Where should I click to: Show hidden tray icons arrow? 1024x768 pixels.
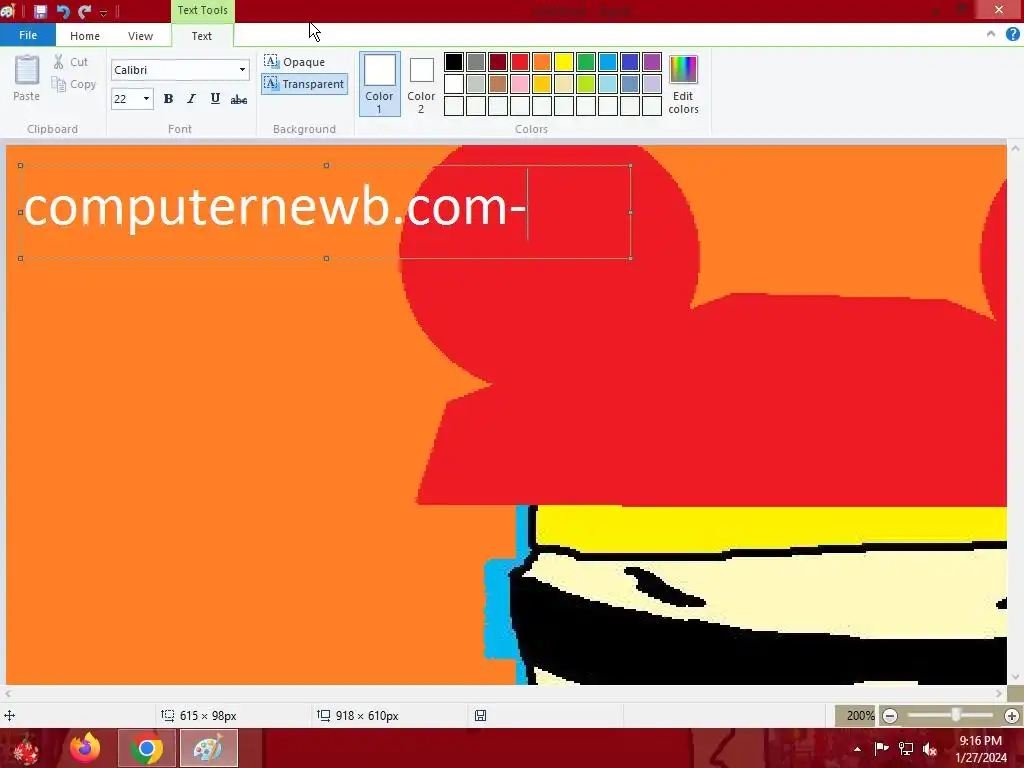857,749
